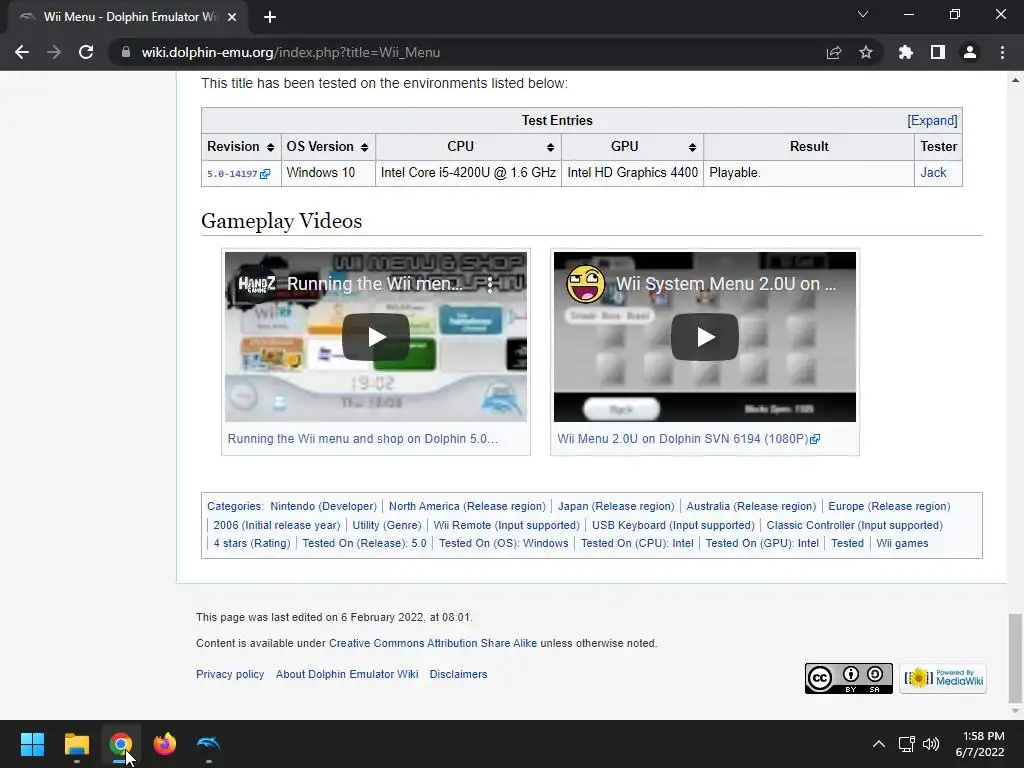1024x768 pixels.
Task: Open Classic Controller (Input supported) category
Action: (854, 525)
